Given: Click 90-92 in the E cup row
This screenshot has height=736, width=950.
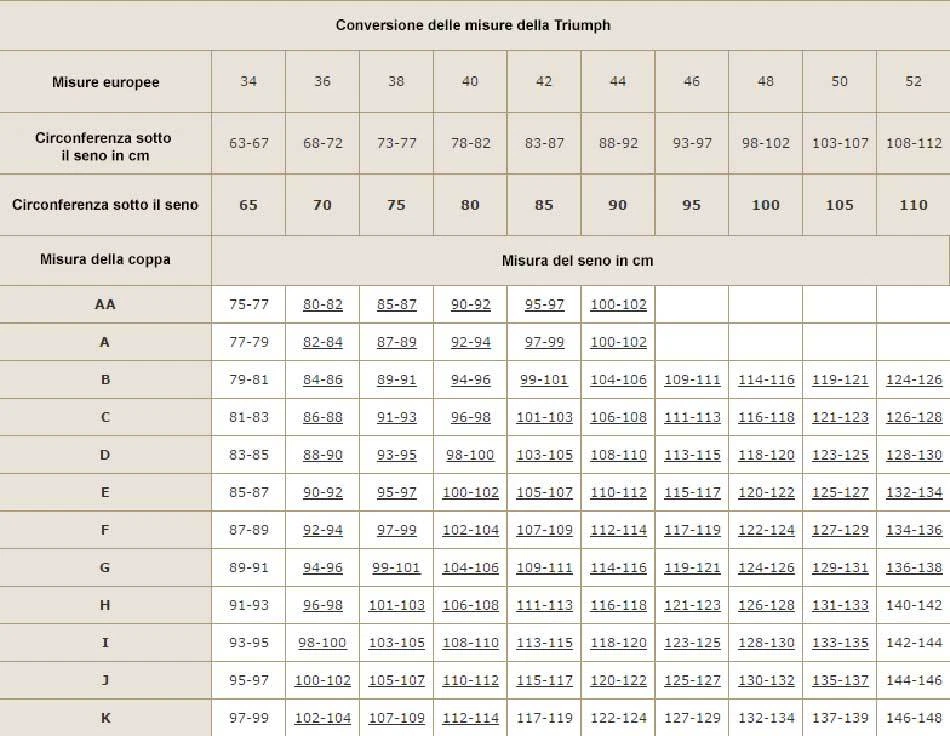Looking at the screenshot, I should [x=322, y=492].
